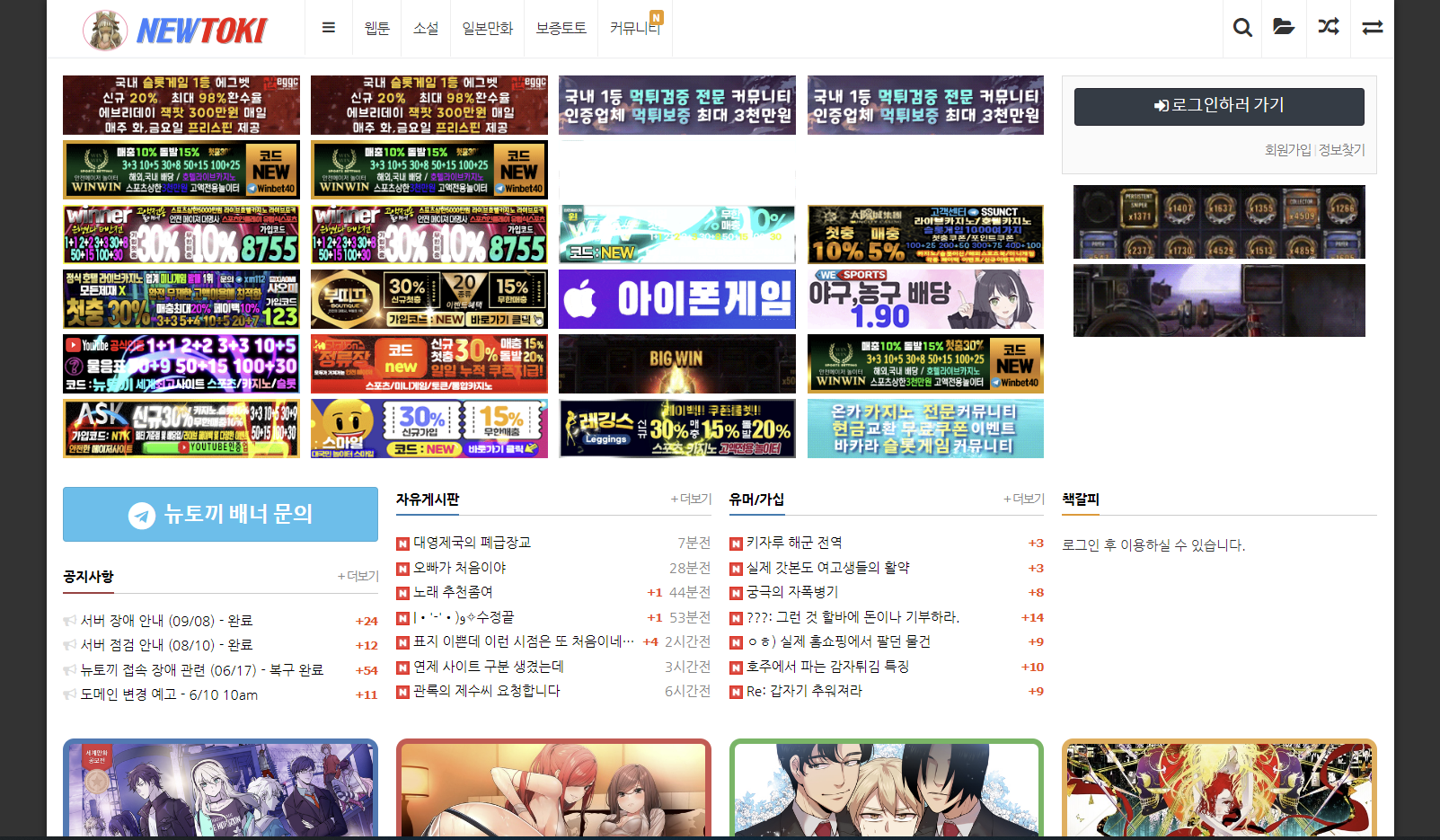This screenshot has width=1440, height=840.
Task: Click the YouTube 1+1 2+2 banner
Action: [x=181, y=364]
